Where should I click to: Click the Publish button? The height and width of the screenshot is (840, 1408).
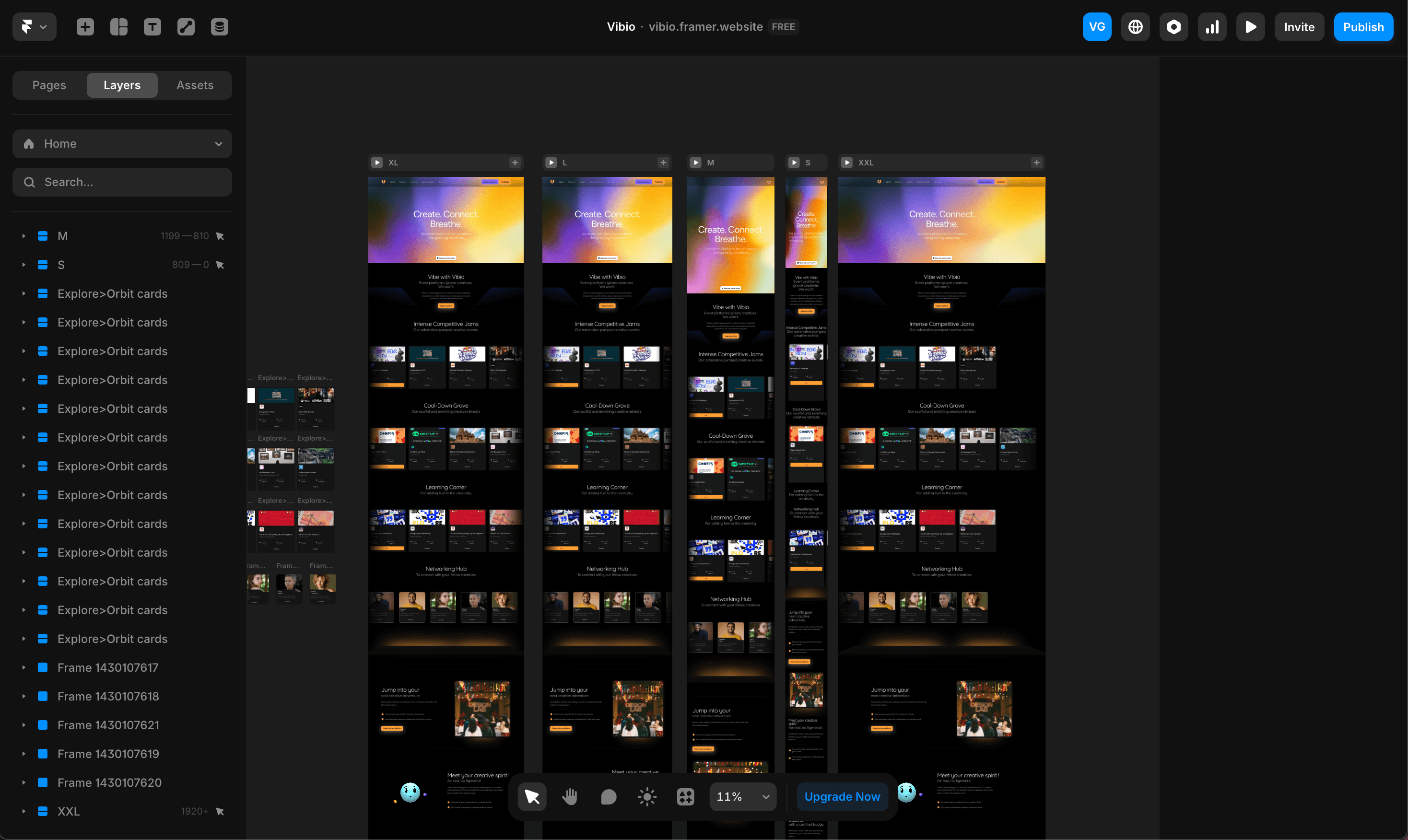tap(1363, 26)
